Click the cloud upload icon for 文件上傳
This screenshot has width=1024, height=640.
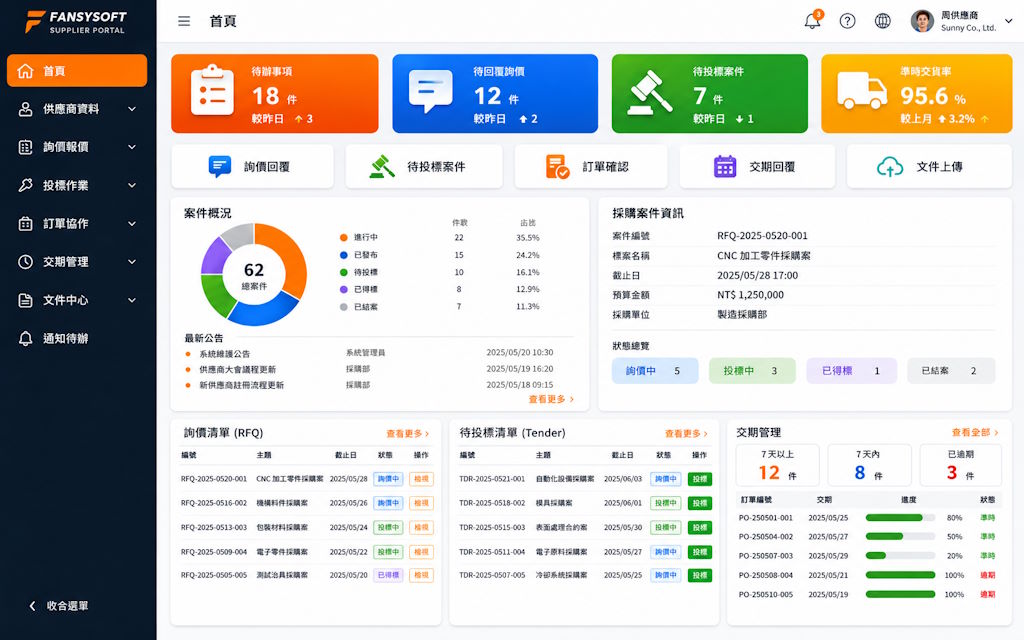click(x=889, y=167)
